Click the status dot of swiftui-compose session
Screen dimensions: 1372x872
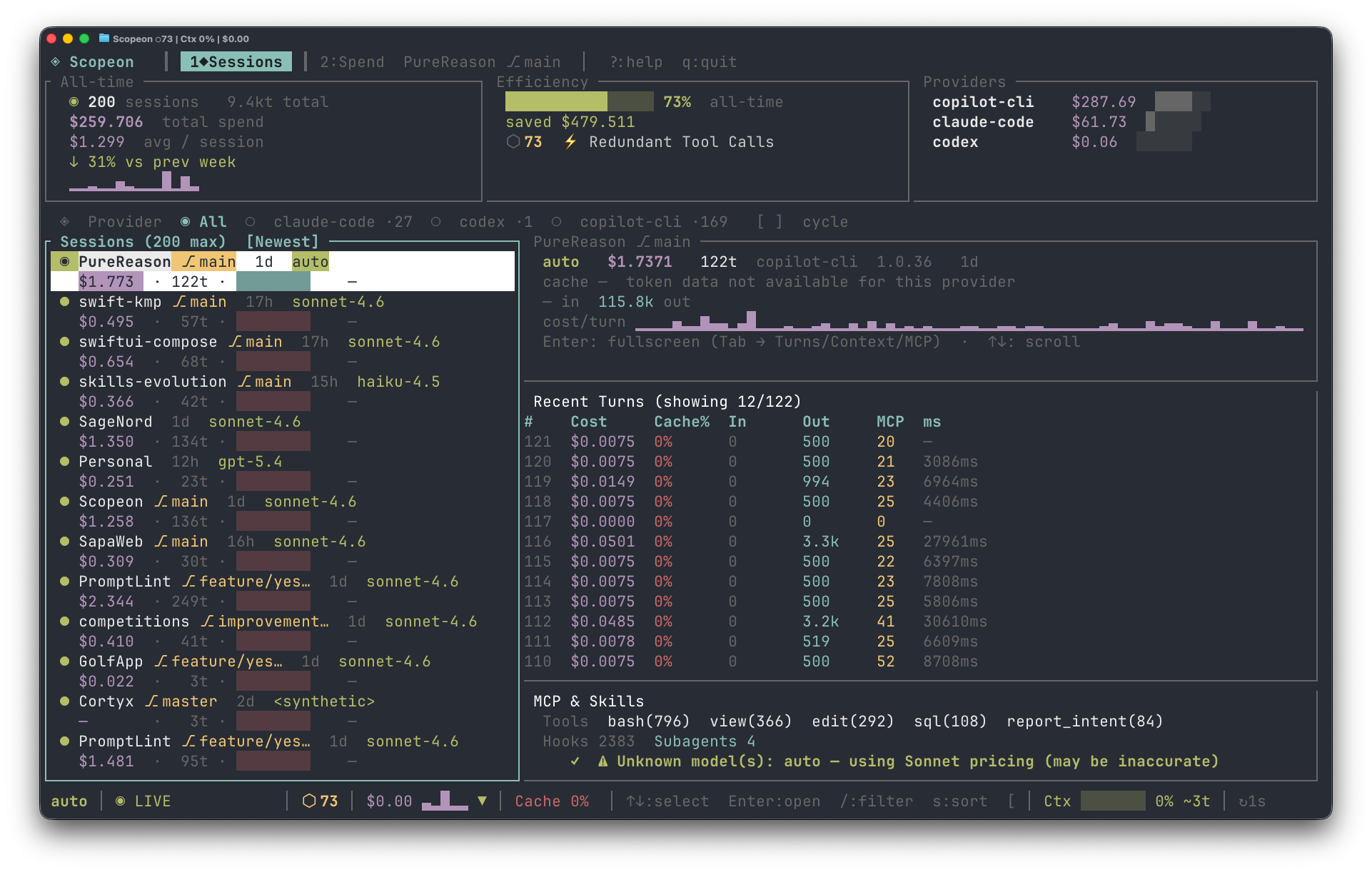tap(65, 342)
